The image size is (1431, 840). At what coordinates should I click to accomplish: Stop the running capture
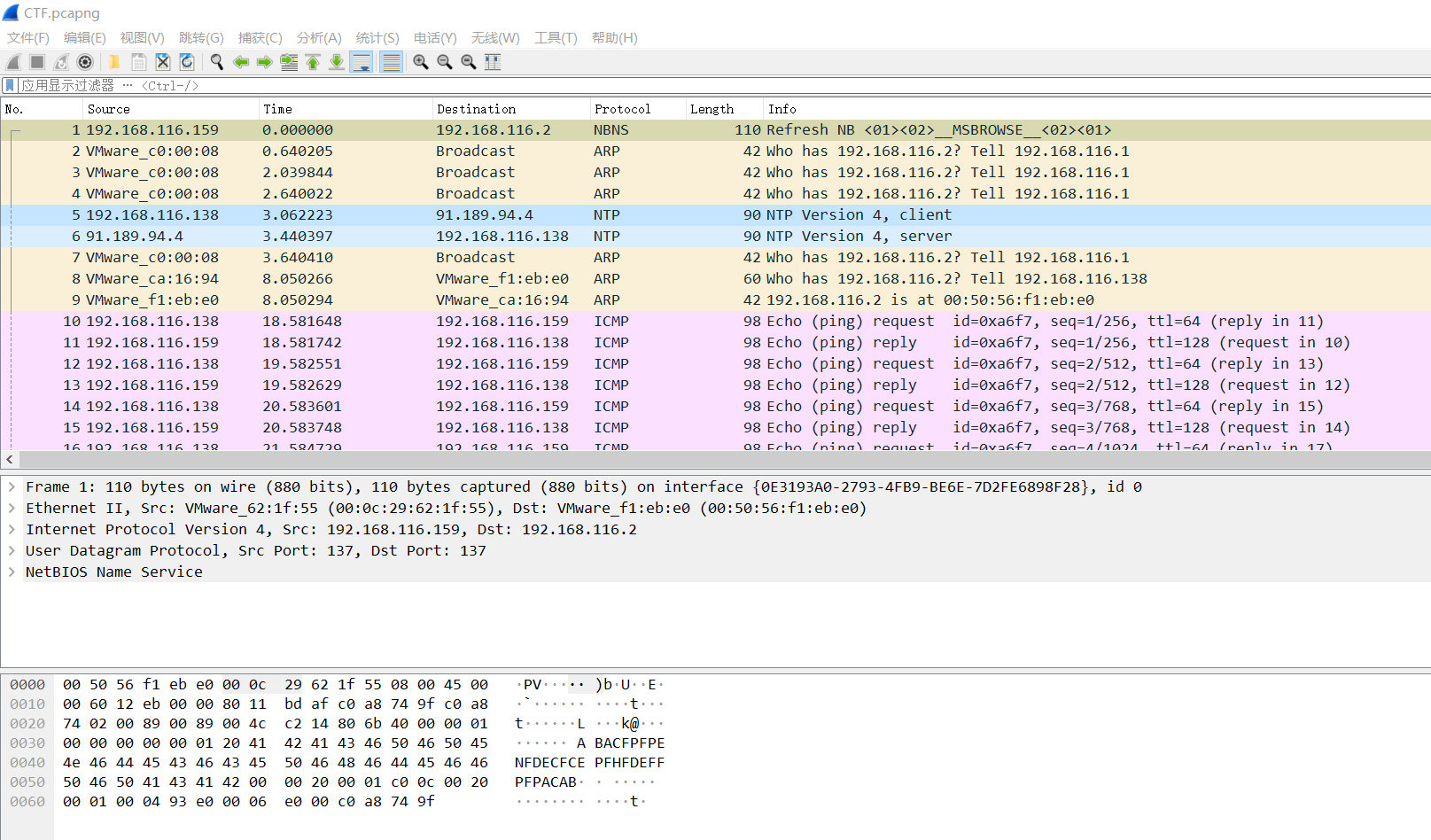click(36, 62)
